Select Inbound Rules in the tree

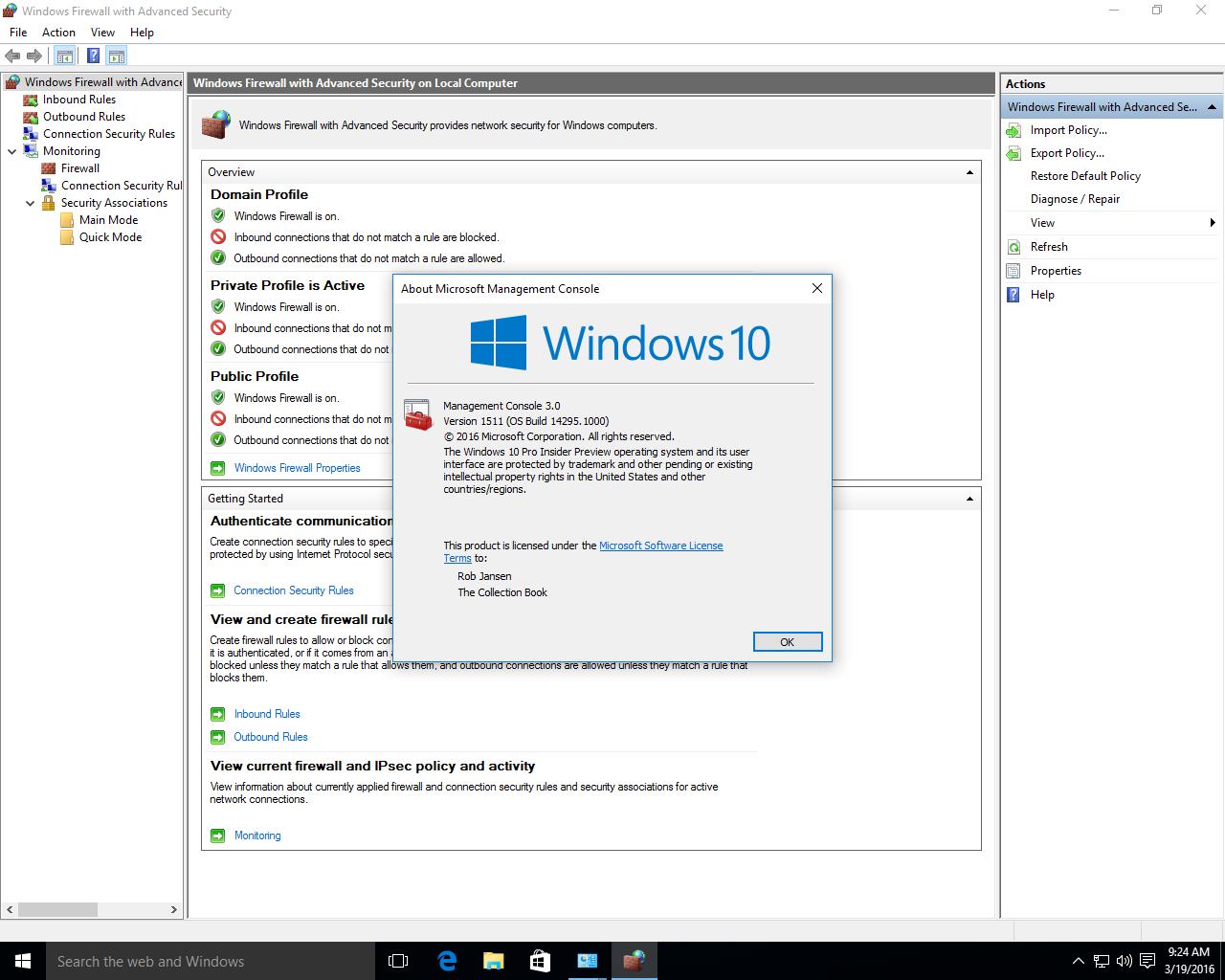[78, 100]
